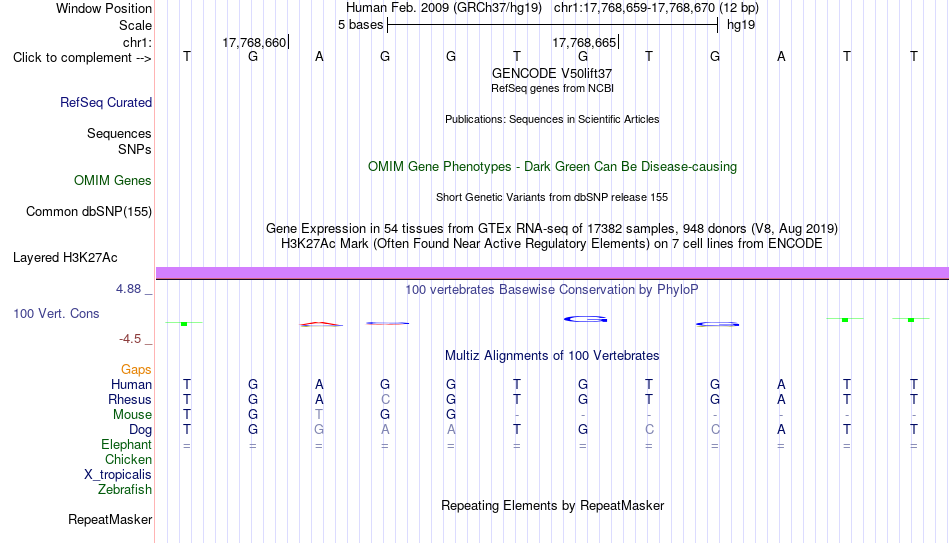Click the Elephant species row label

pyautogui.click(x=127, y=444)
